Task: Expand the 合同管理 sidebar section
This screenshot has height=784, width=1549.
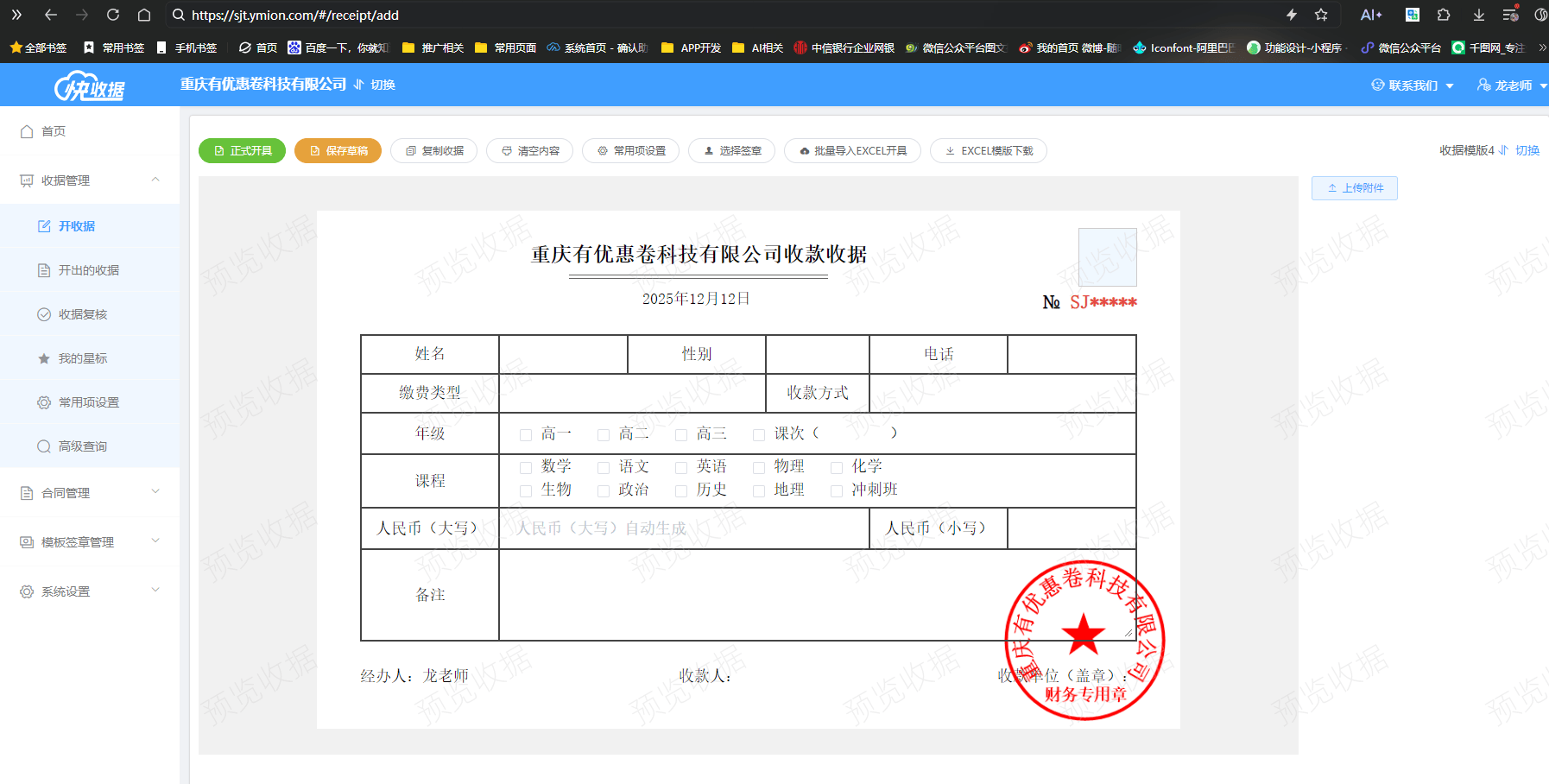Action: pos(90,493)
